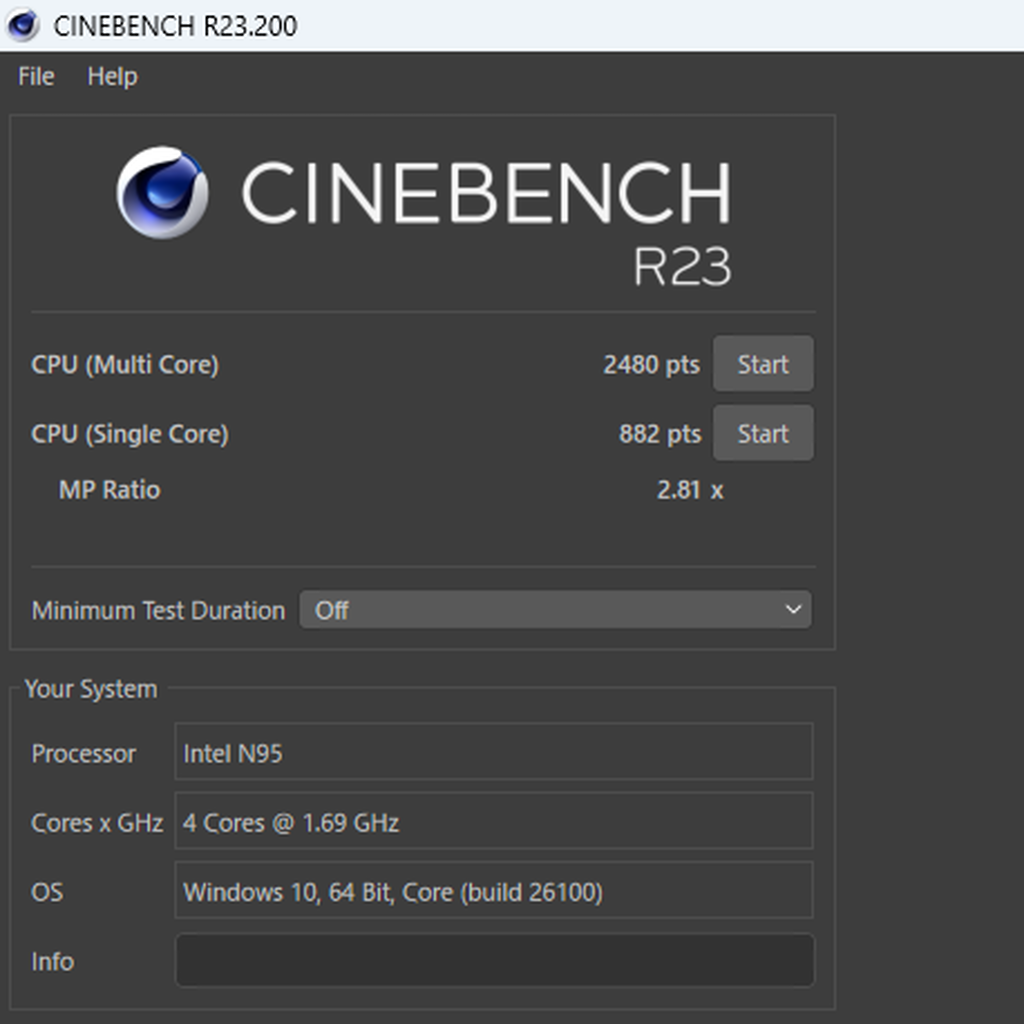Click the Cinebench app icon in title bar
Image resolution: width=1024 pixels, height=1024 pixels.
pyautogui.click(x=22, y=26)
